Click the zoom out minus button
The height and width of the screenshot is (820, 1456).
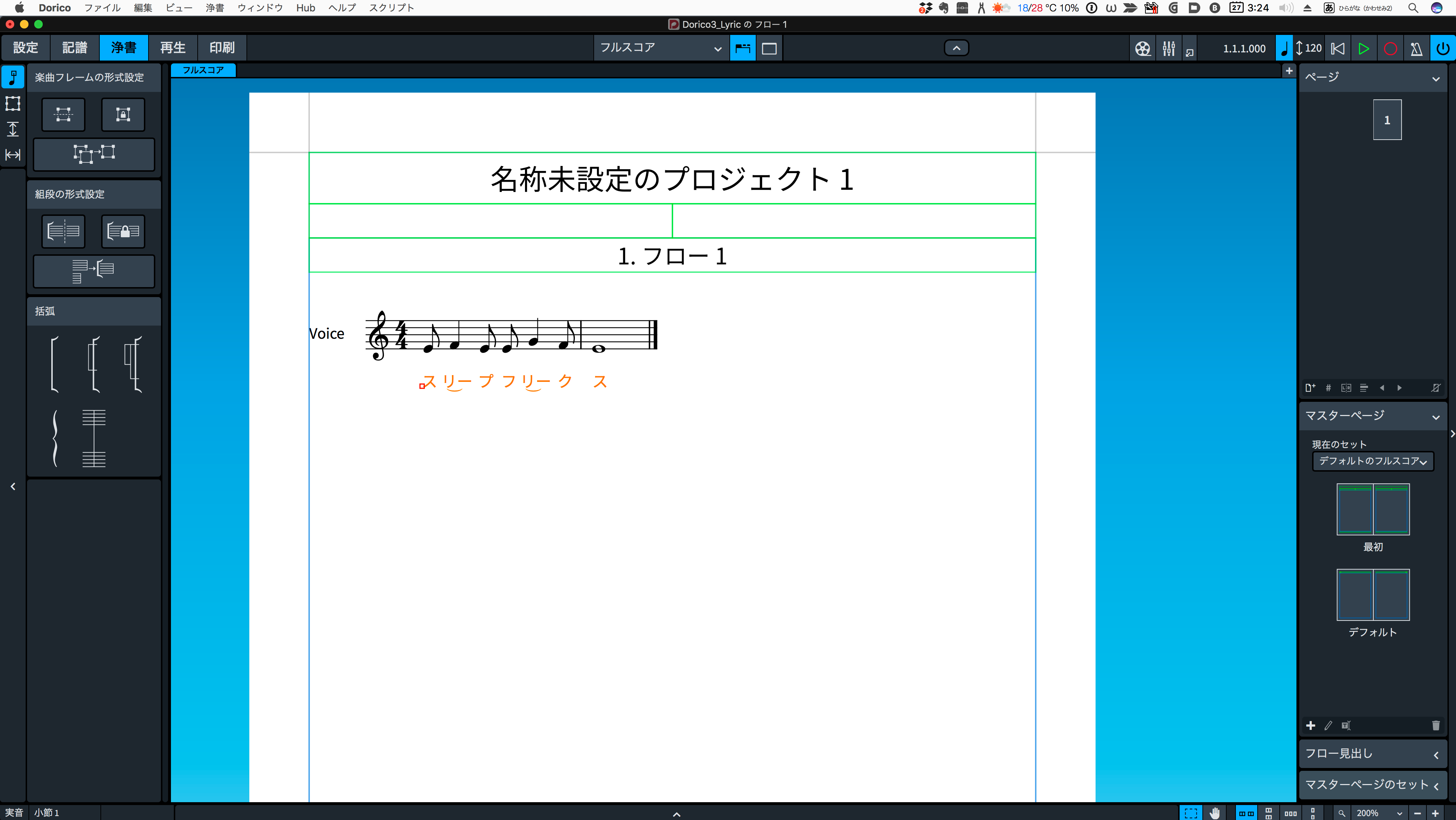point(1417,813)
